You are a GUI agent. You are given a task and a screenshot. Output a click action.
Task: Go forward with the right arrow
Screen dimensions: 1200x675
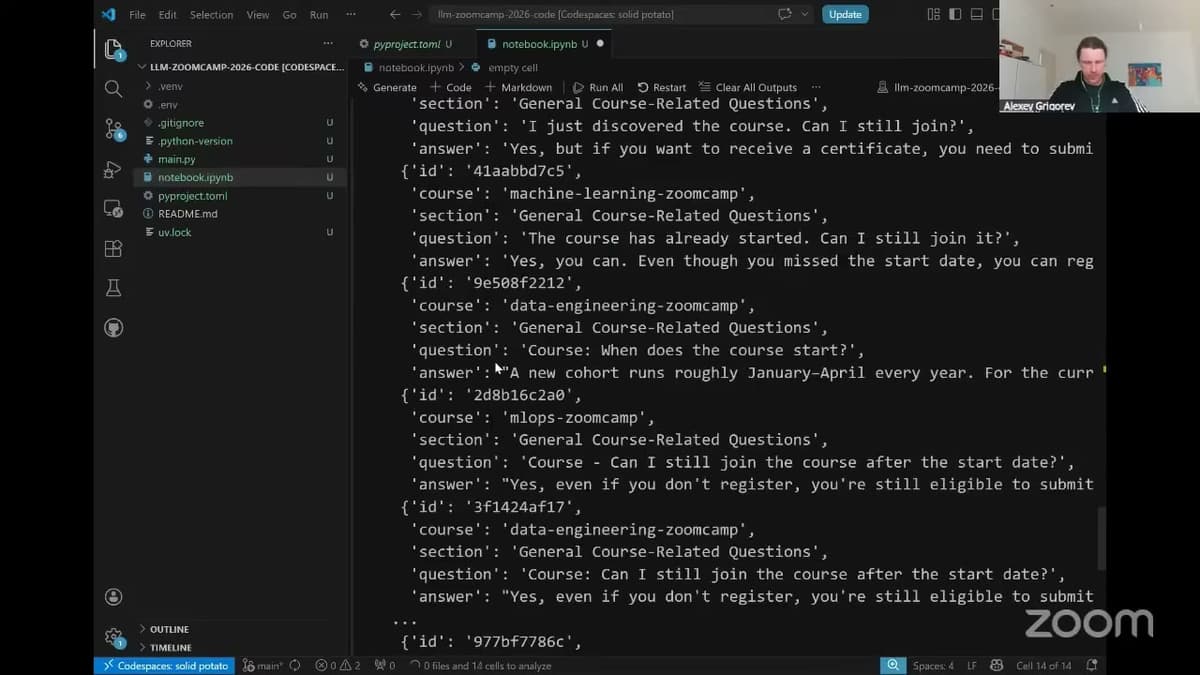tap(416, 14)
